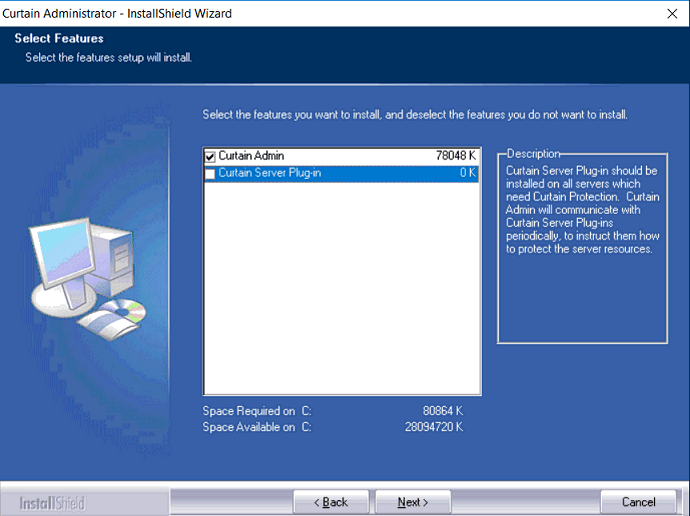Click the computer monitor illustration
Viewport: 690px width, 516px height.
pyautogui.click(x=62, y=259)
